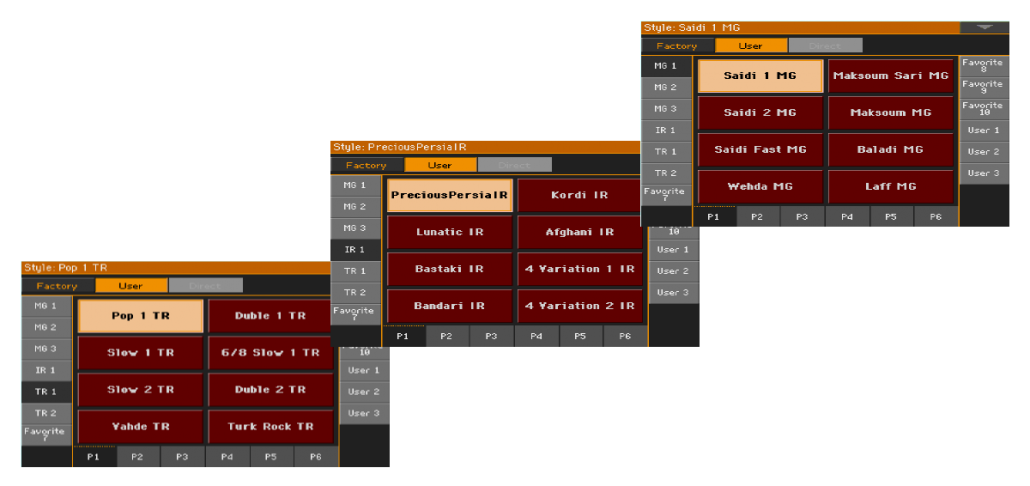The width and height of the screenshot is (1030, 486).
Task: Open the page menu arrow in Saidi window
Action: click(984, 28)
